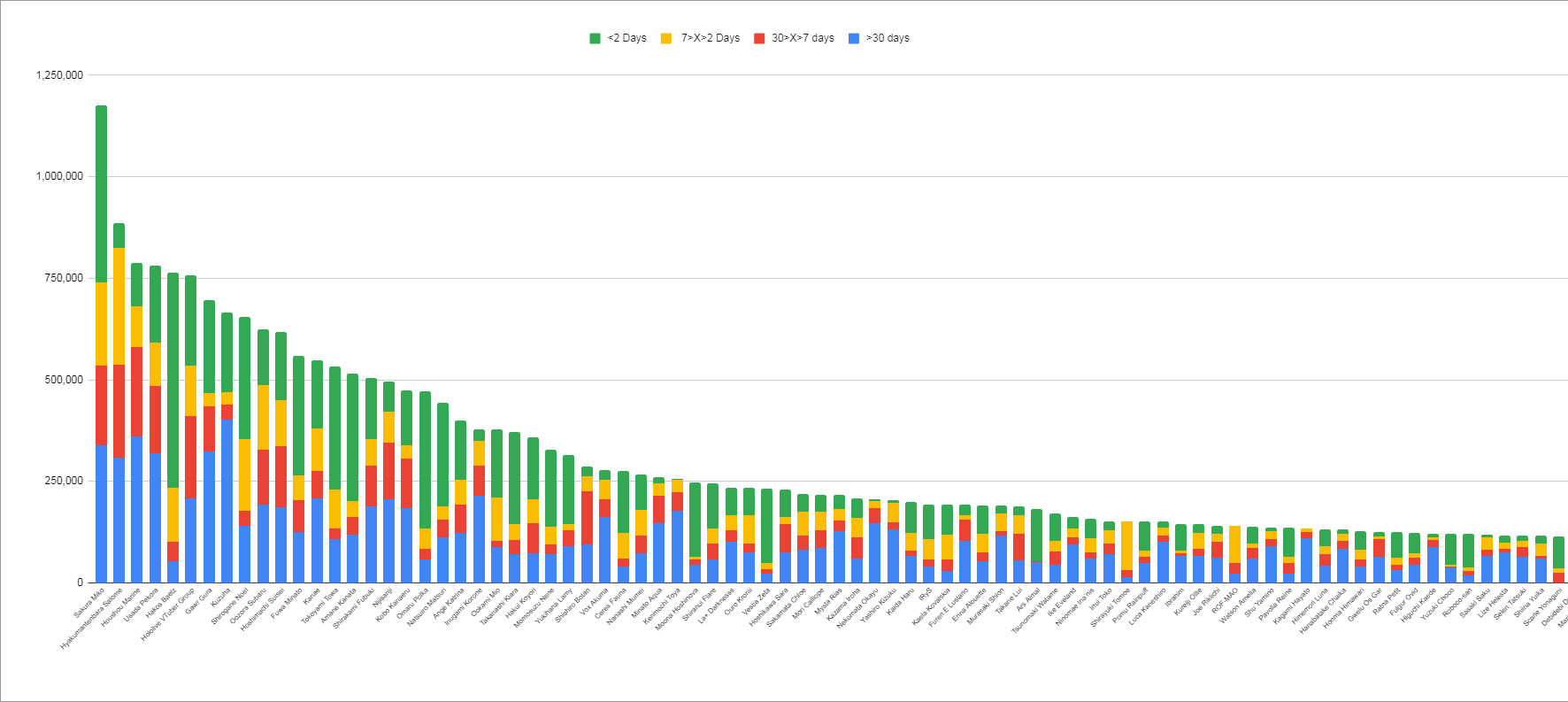Click the yellow 7>X>2 Days legend swatch
Viewport: 1568px width, 702px height.
666,38
